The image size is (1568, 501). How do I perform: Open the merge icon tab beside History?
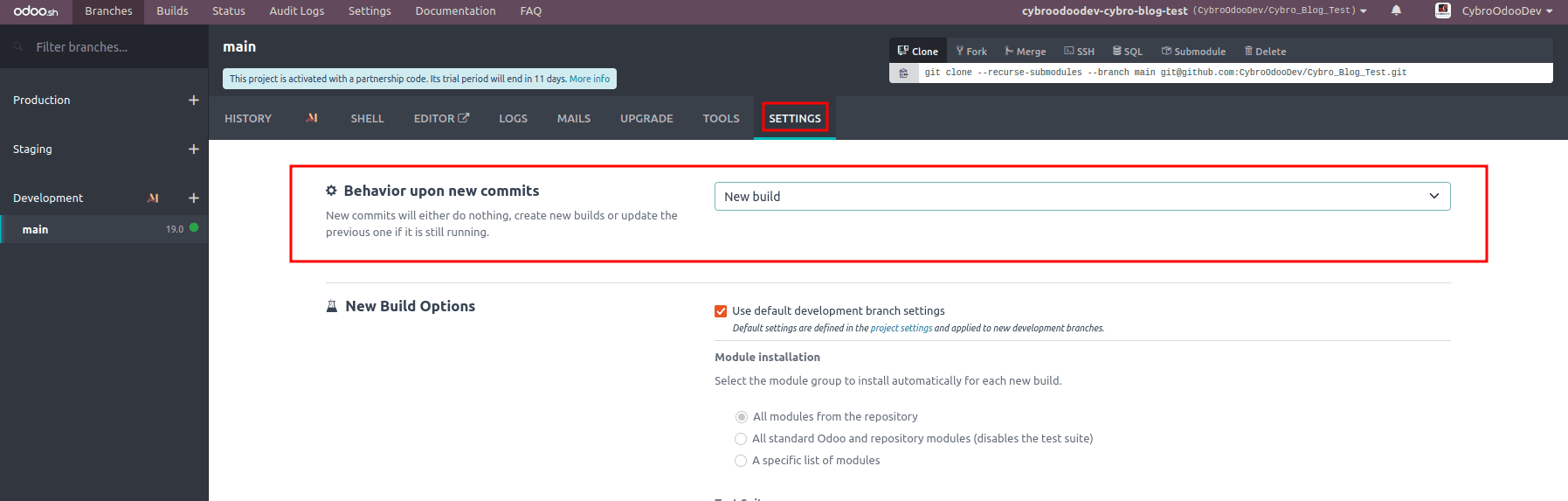pyautogui.click(x=312, y=118)
